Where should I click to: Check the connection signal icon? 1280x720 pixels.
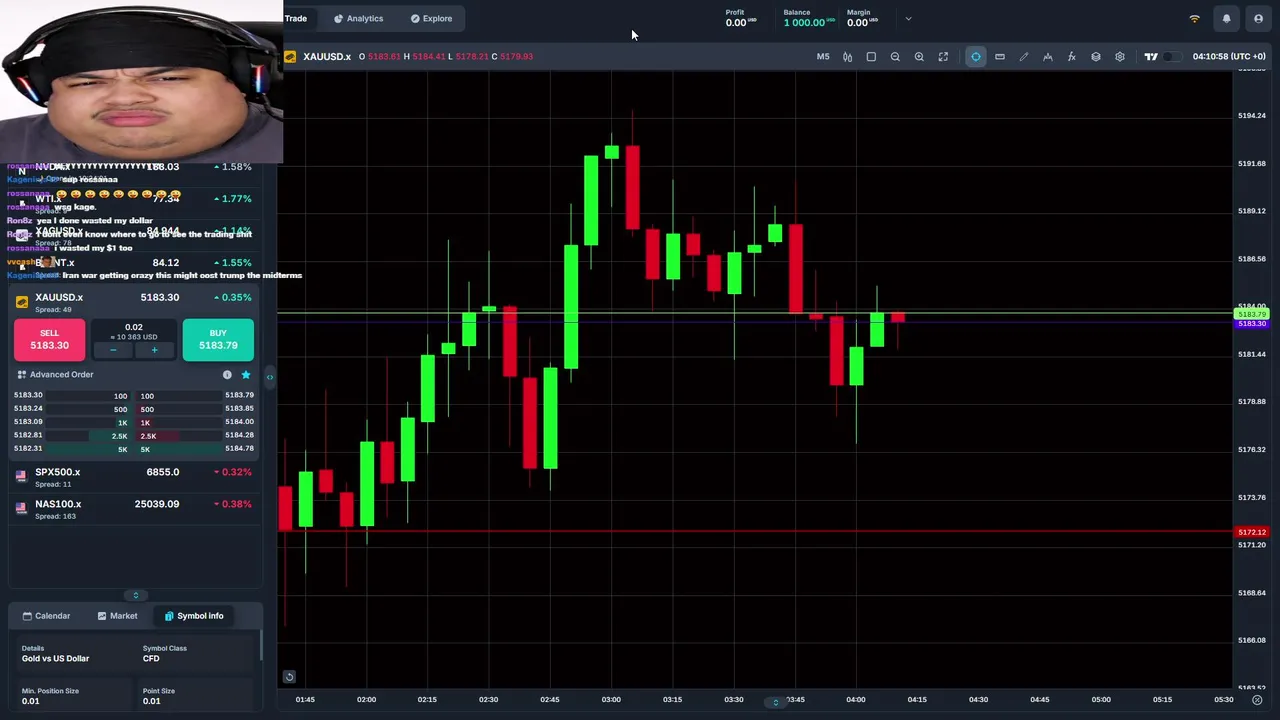tap(1194, 19)
